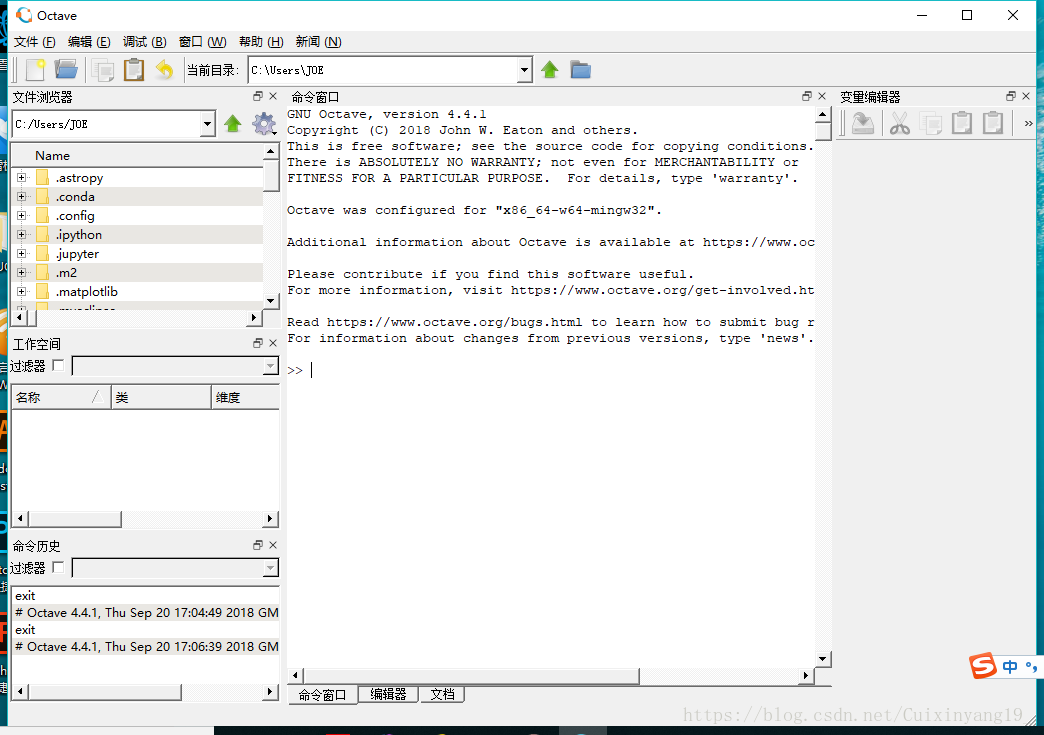Close the command window panel

[x=822, y=97]
